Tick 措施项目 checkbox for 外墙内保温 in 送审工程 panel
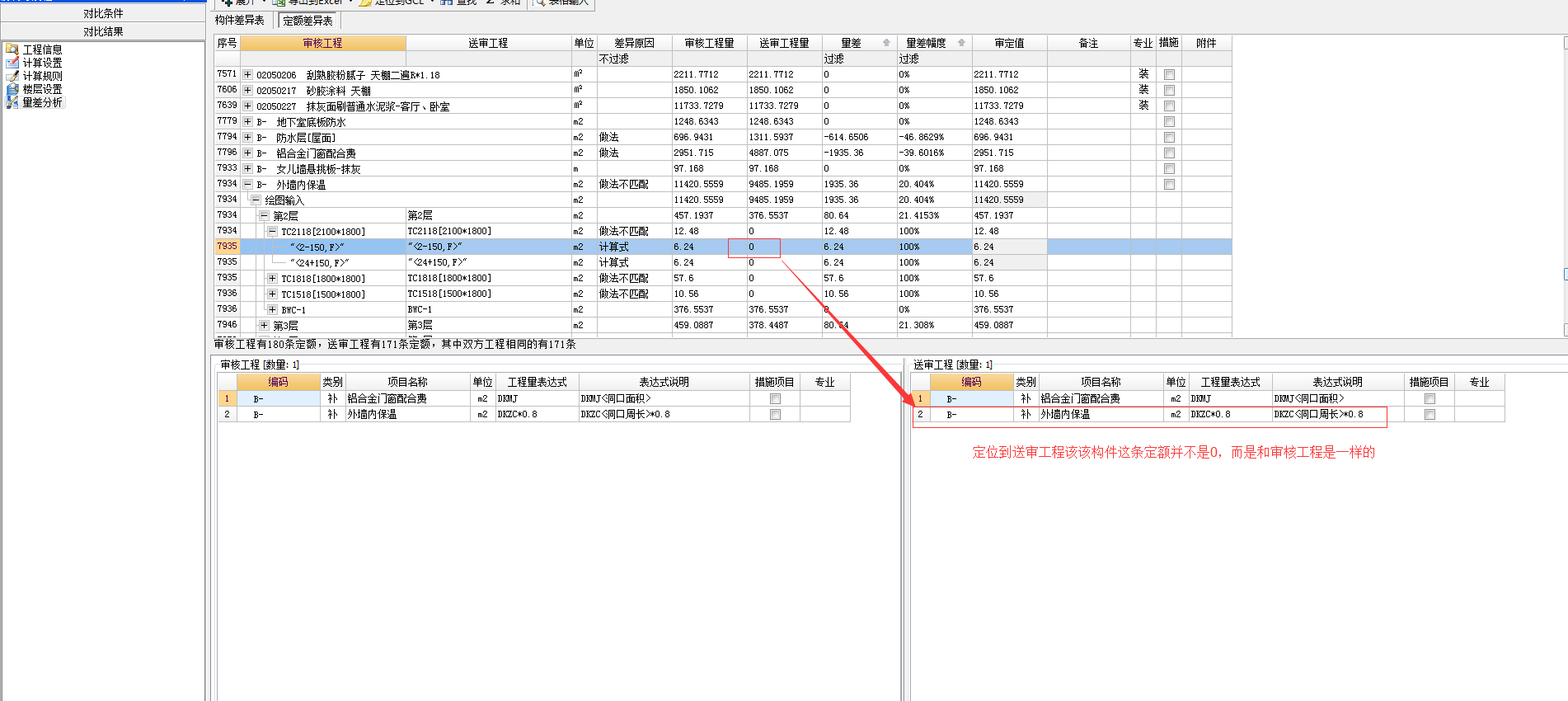1568x701 pixels. 1430,414
